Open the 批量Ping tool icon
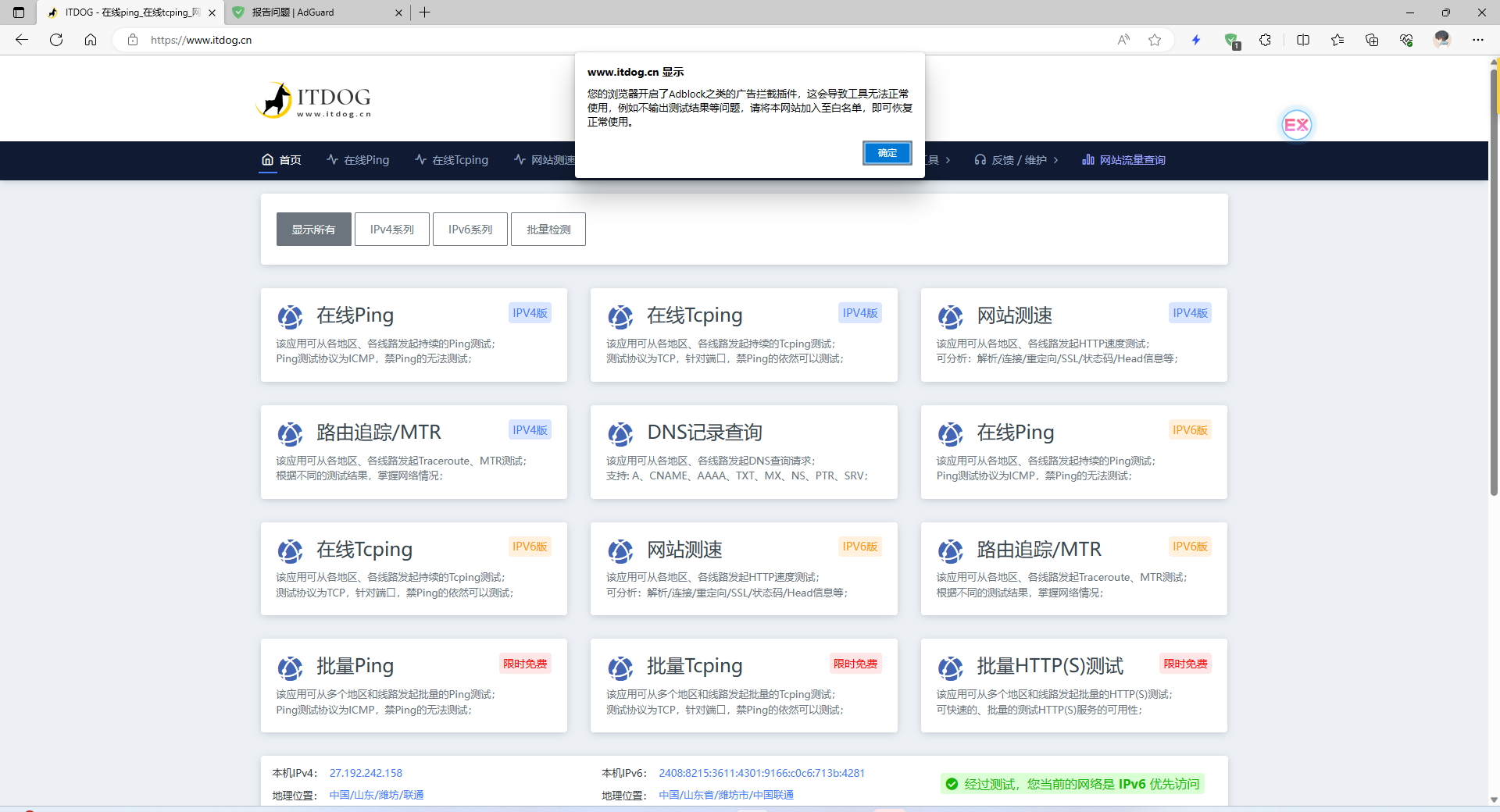 pyautogui.click(x=290, y=668)
